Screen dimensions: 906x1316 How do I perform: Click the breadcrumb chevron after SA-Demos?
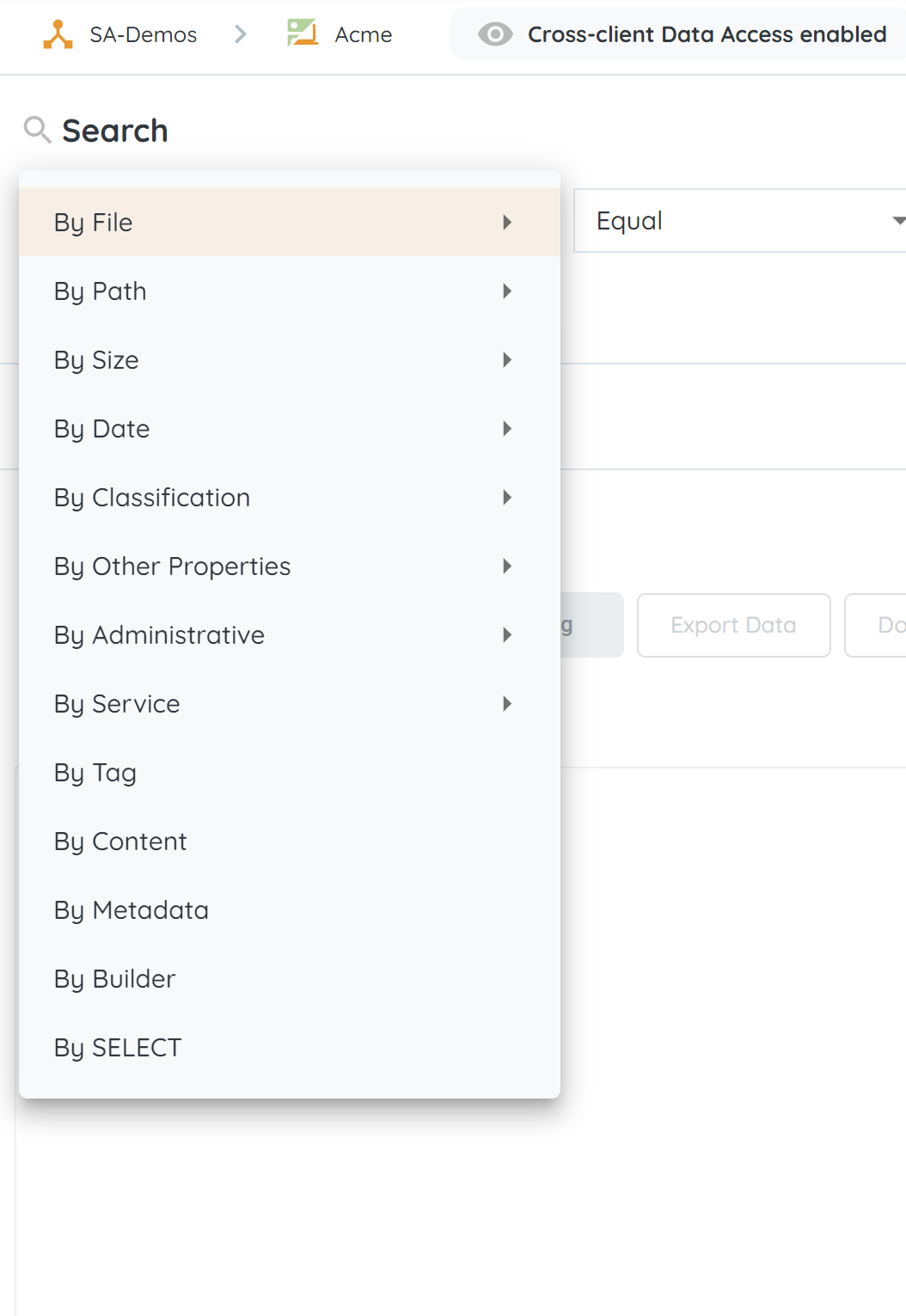point(241,34)
